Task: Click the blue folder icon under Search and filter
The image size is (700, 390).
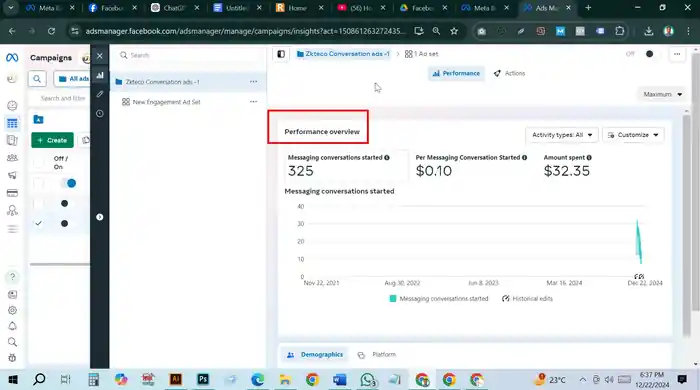Action: coord(38,120)
